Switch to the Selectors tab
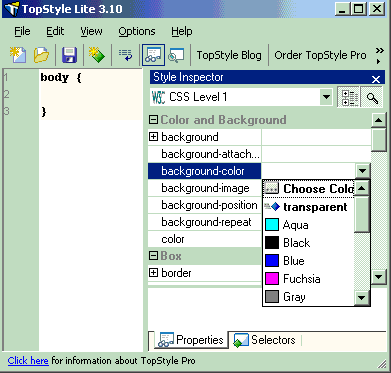 click(x=264, y=340)
